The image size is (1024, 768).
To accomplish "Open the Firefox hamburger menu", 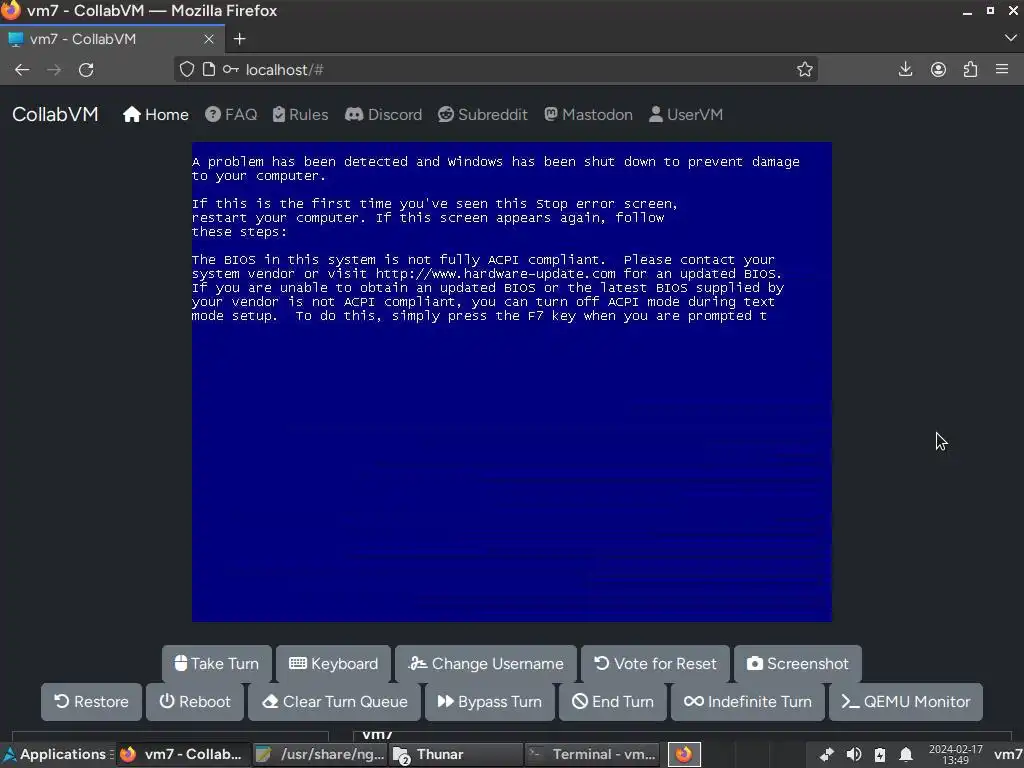I will point(1002,69).
